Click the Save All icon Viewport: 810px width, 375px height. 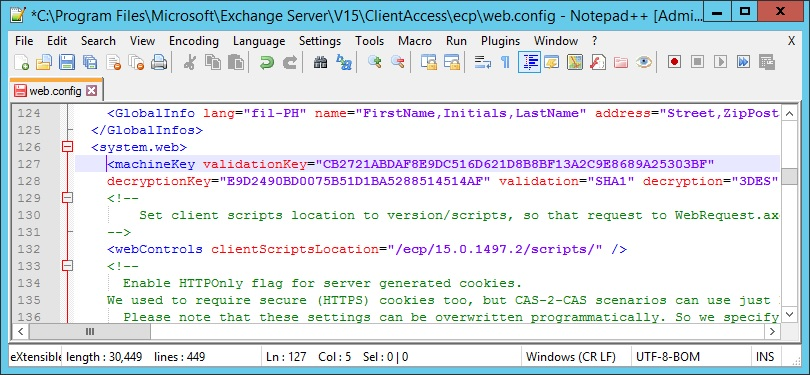point(89,62)
